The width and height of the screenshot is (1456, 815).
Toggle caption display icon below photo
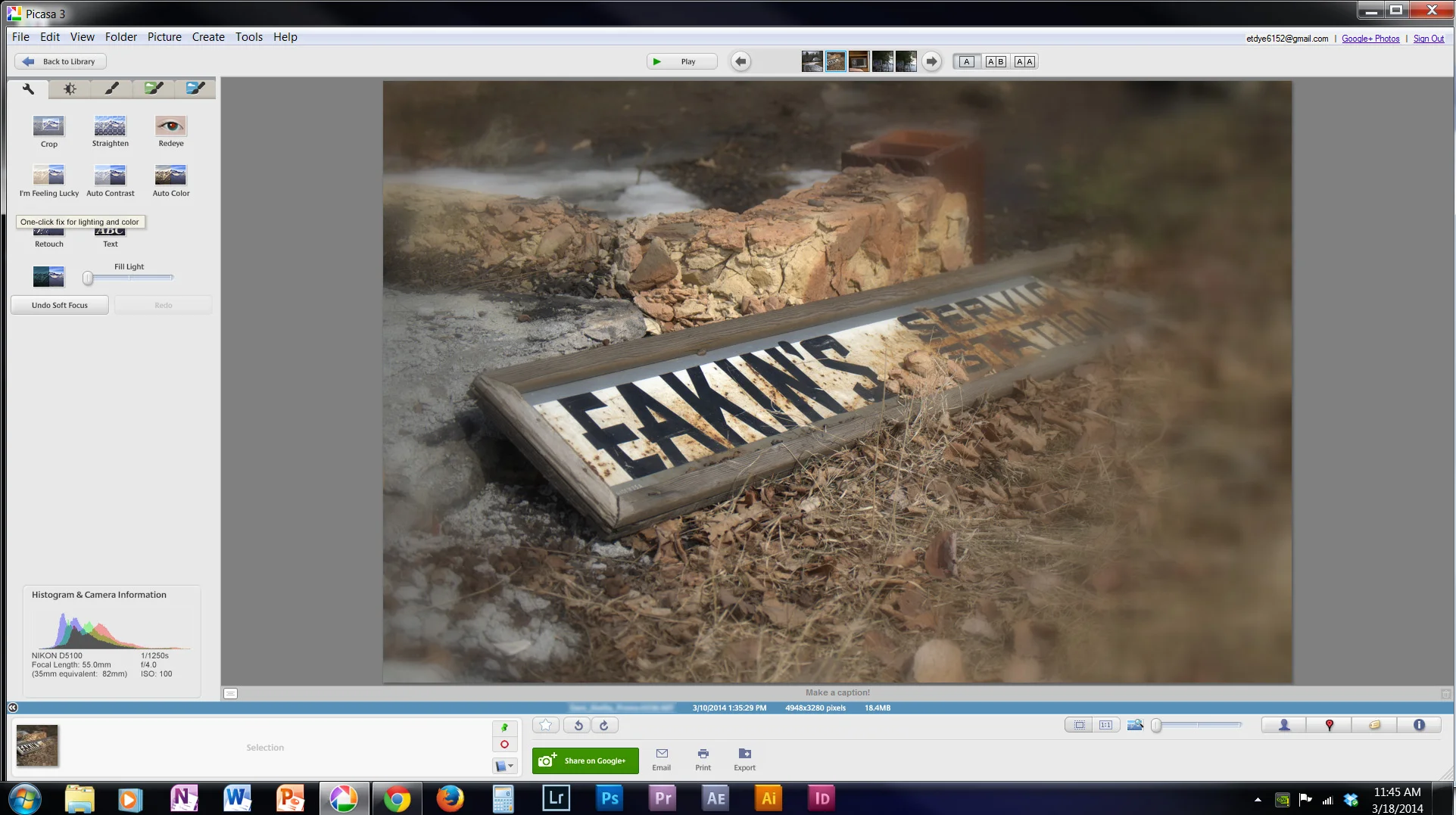pyautogui.click(x=231, y=693)
